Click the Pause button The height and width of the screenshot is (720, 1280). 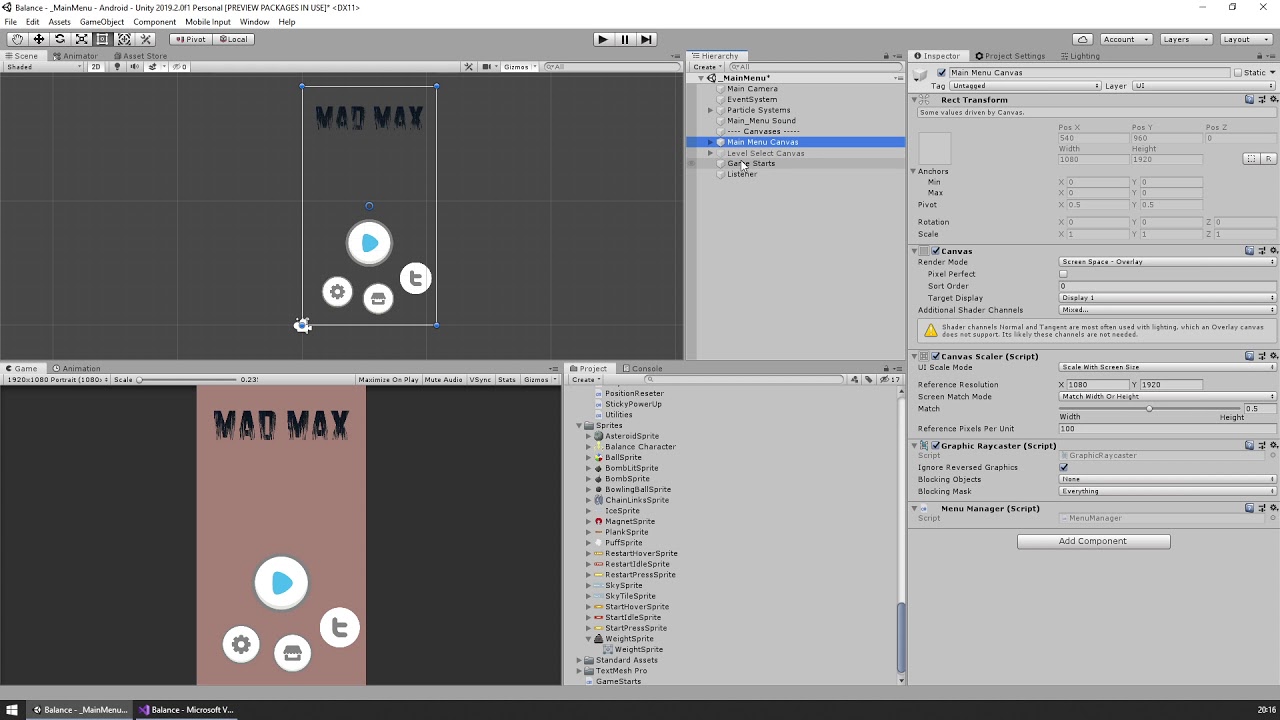pyautogui.click(x=625, y=39)
